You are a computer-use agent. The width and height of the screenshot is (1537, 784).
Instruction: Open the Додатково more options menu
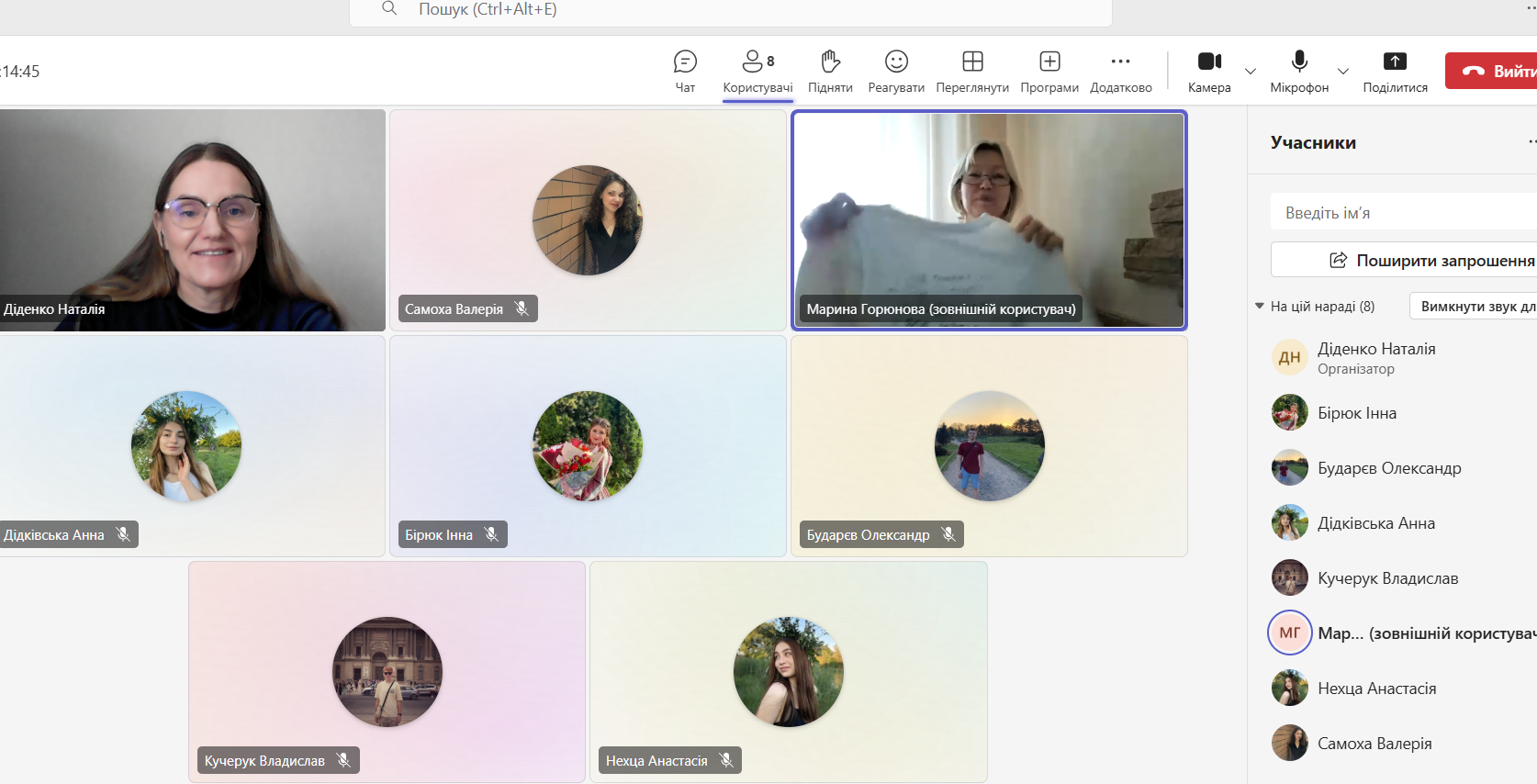1120,72
